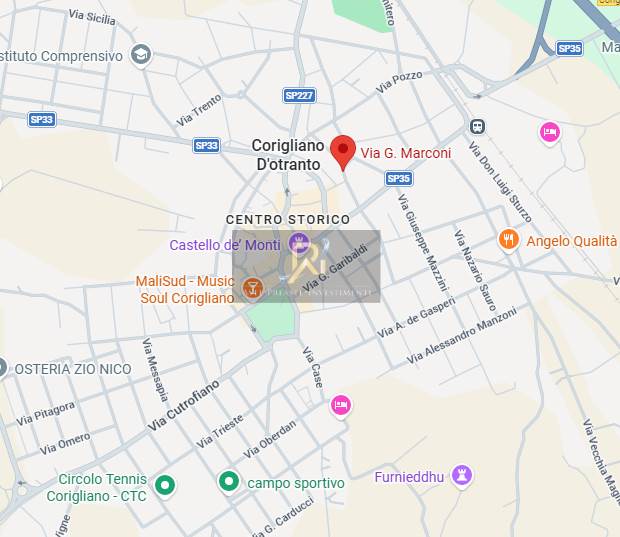Open the MaliSud cocktail bar marker
Viewport: 620px width, 537px height.
click(x=252, y=288)
